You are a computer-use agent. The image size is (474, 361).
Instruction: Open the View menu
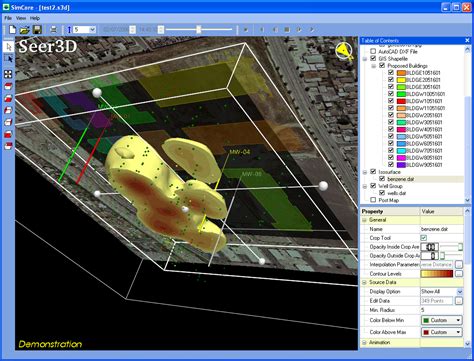(21, 18)
